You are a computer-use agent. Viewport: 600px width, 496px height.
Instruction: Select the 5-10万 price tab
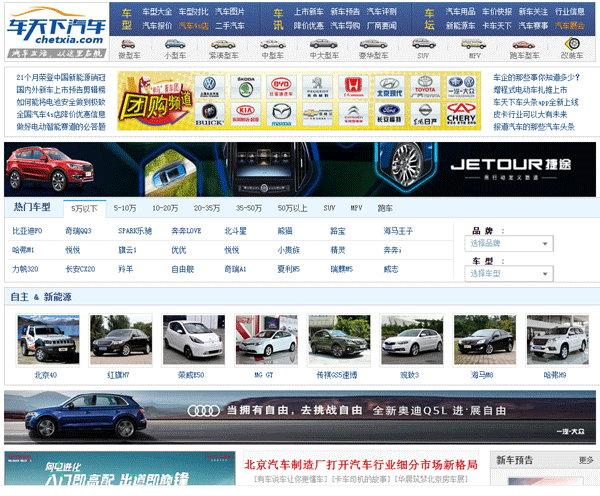pos(125,208)
